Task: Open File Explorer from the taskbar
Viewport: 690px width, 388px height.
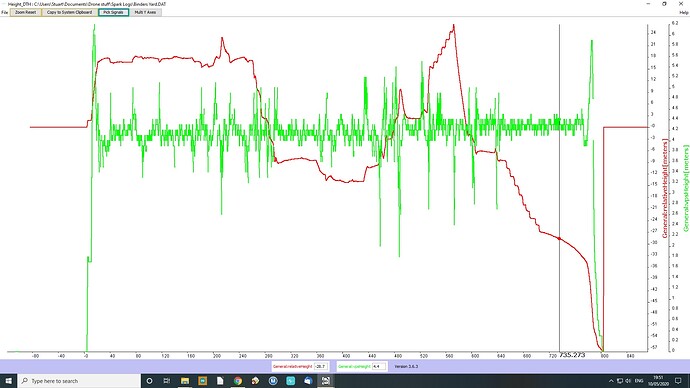Action: click(185, 381)
